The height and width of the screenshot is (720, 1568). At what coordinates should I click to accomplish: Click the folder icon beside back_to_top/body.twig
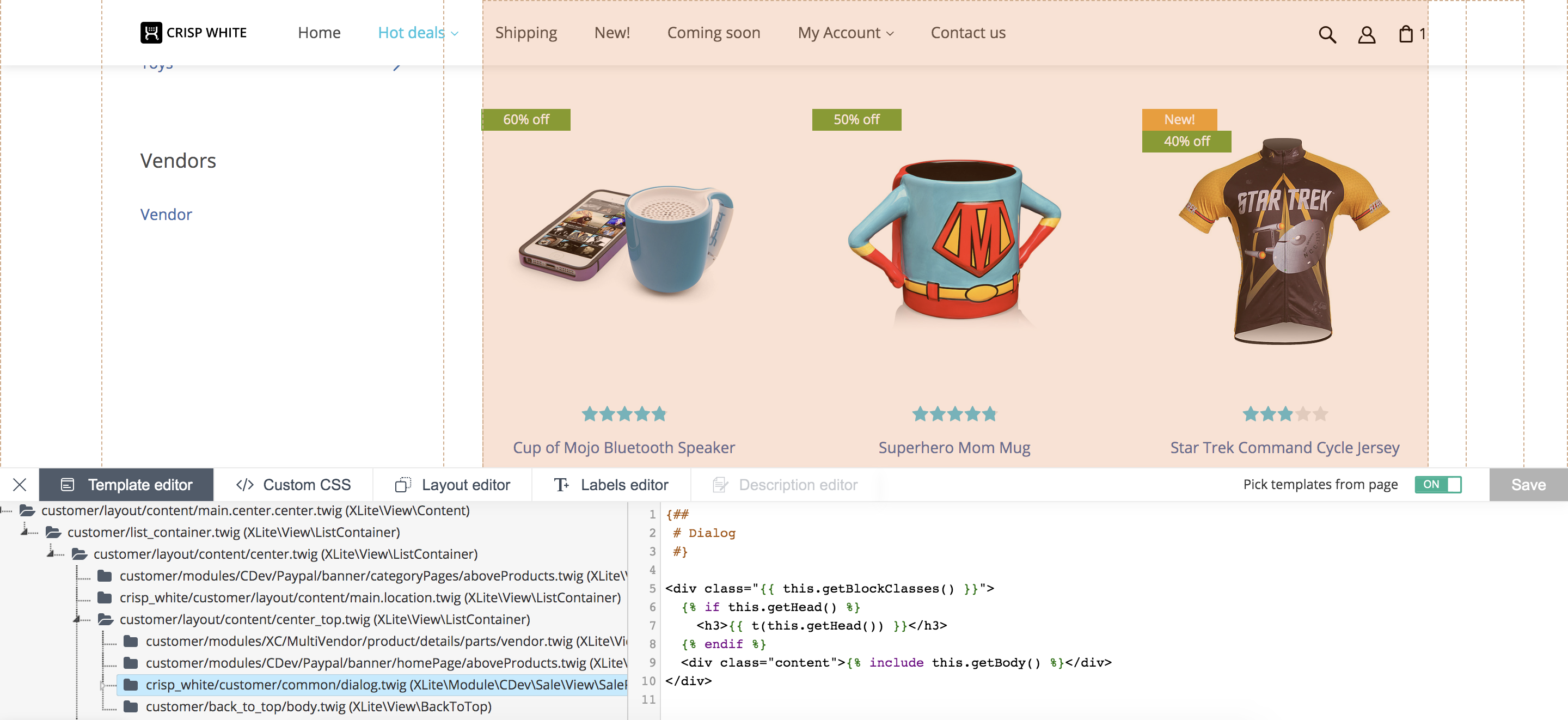pyautogui.click(x=130, y=706)
